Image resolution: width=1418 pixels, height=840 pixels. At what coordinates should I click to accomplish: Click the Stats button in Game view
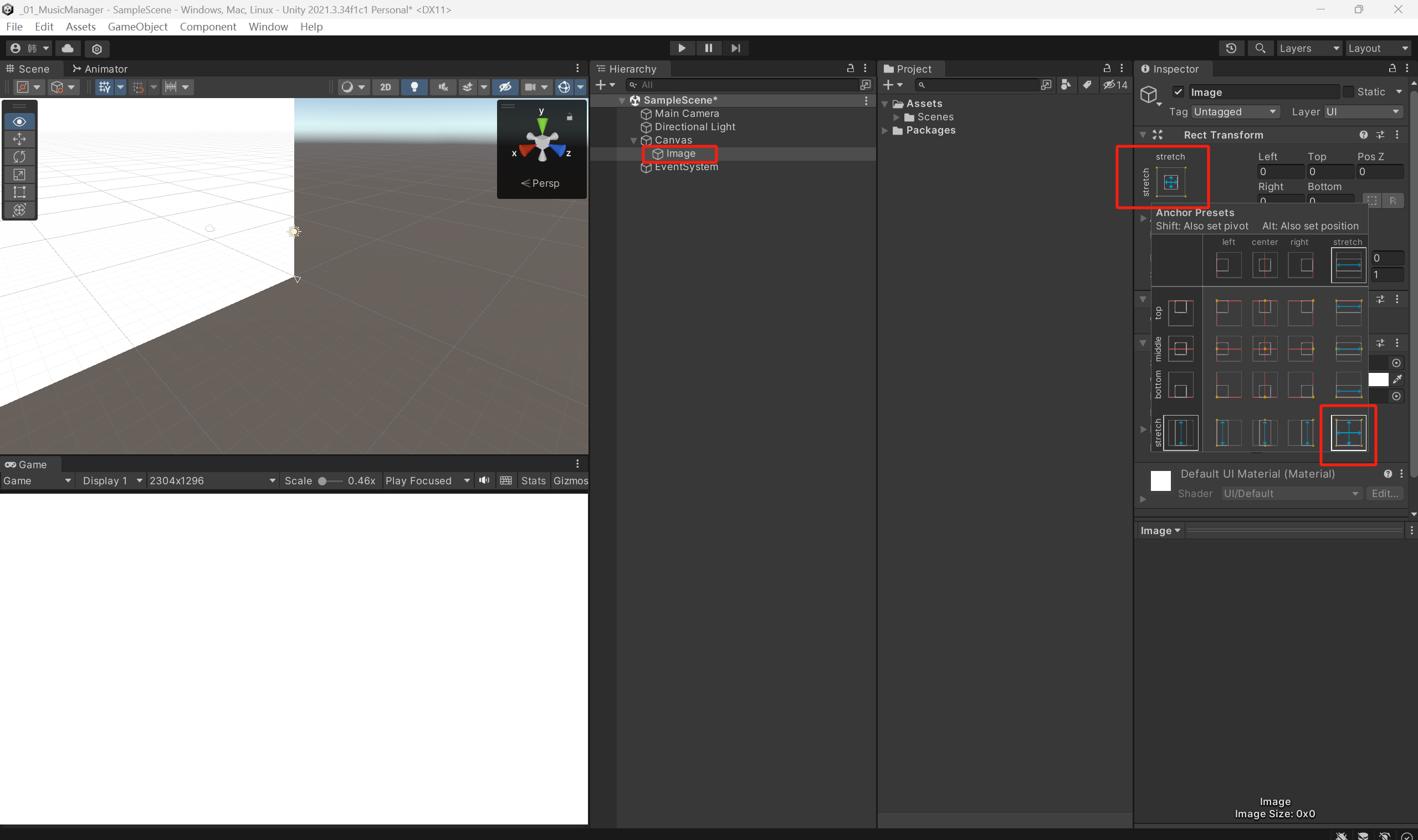[533, 480]
